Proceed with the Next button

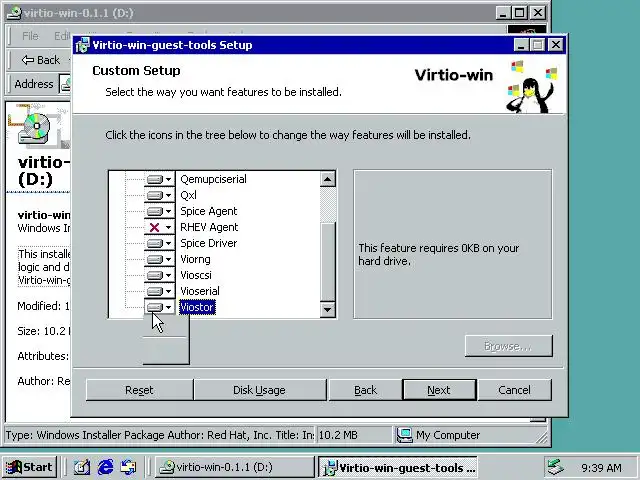tap(439, 390)
